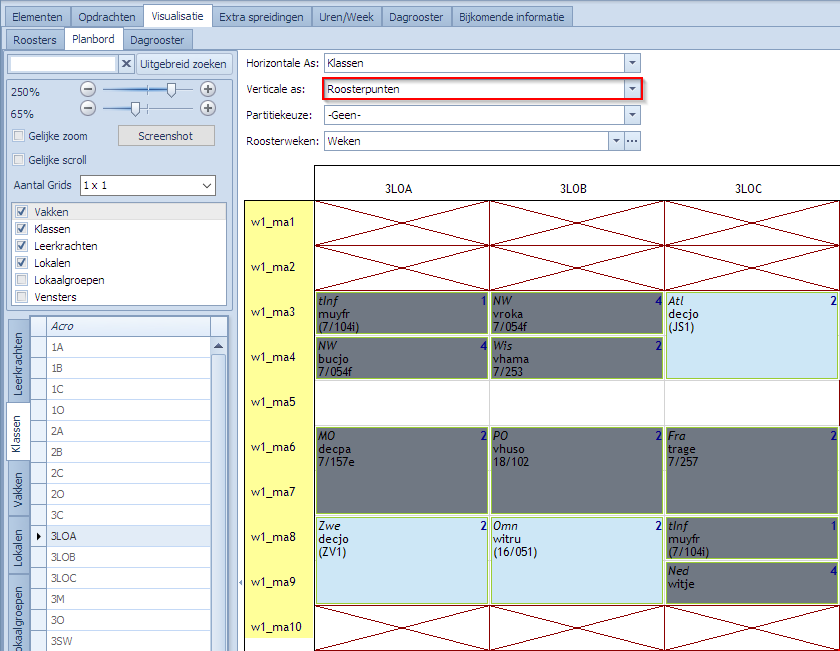Image resolution: width=840 pixels, height=651 pixels.
Task: Select the vertical Vakken side tab
Action: 18,489
